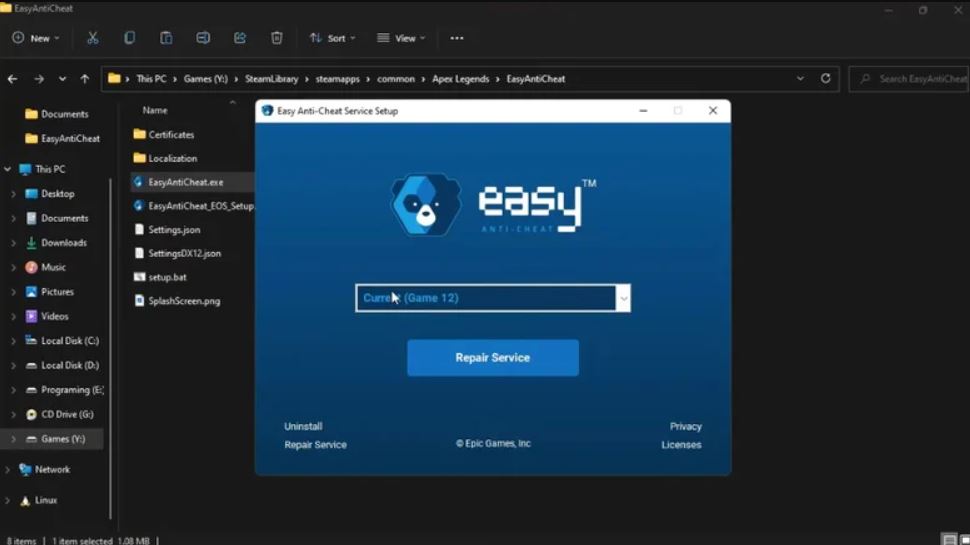Click the Share icon in Explorer toolbar
Screen dimensions: 970x545
point(240,38)
